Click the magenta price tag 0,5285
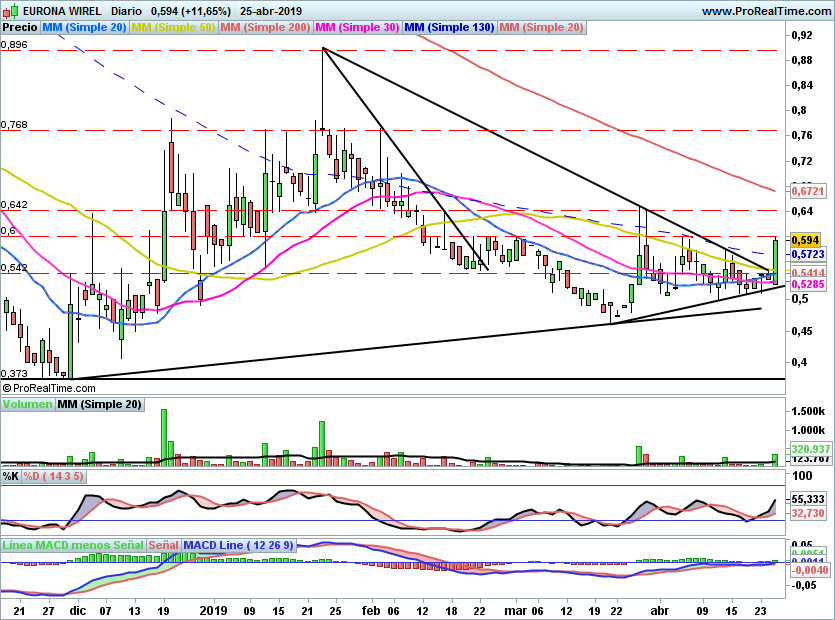Image resolution: width=835 pixels, height=620 pixels. click(808, 284)
